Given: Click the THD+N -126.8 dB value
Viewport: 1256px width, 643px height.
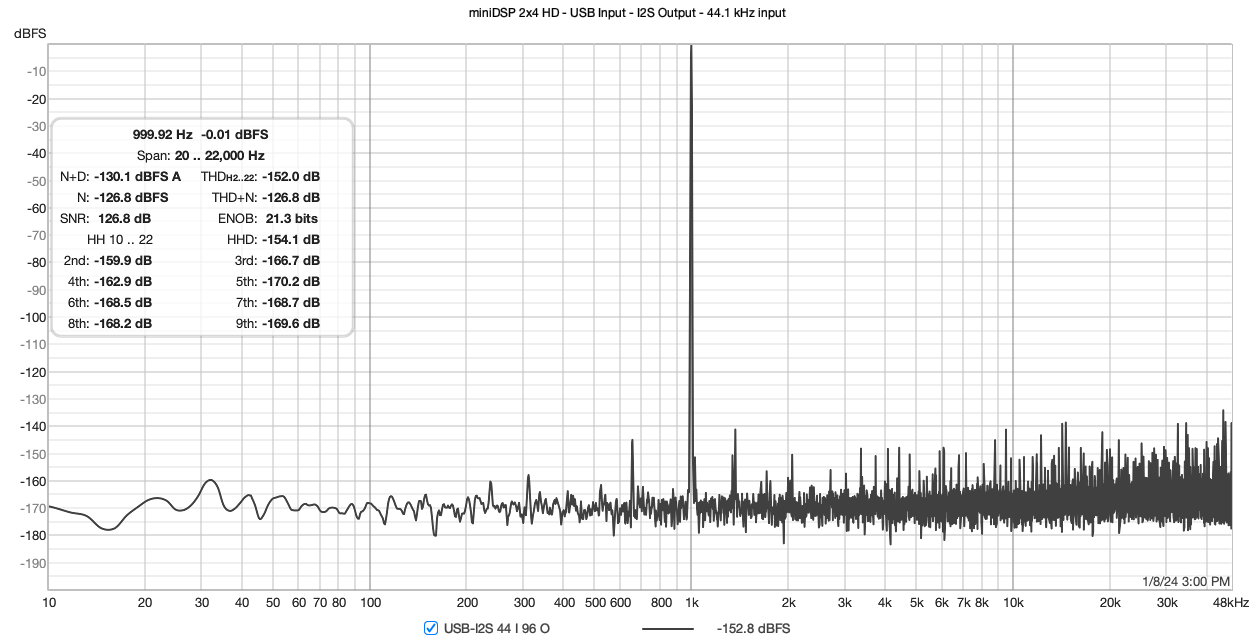Looking at the screenshot, I should 293,197.
